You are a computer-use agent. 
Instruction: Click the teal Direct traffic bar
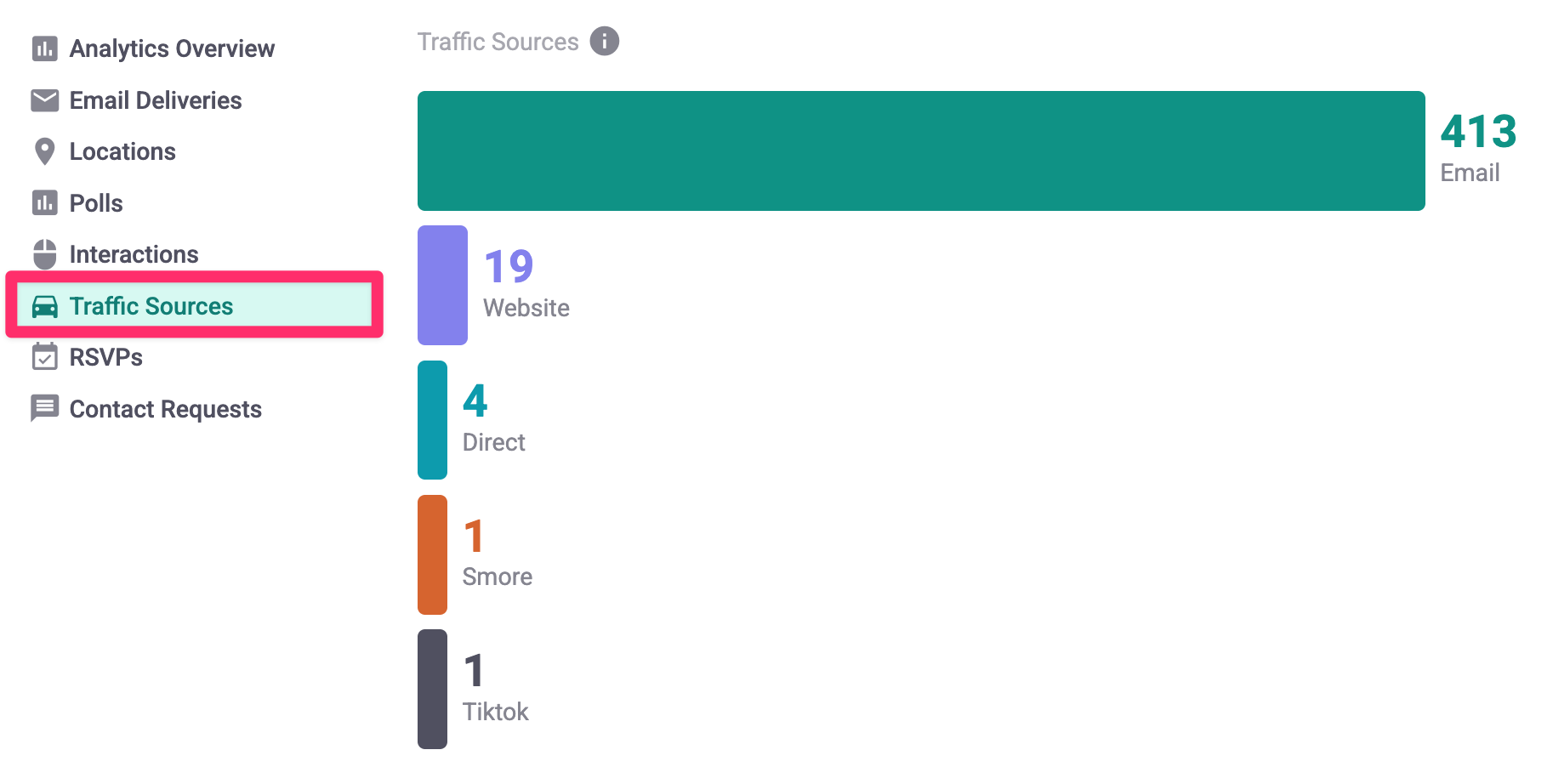[432, 420]
